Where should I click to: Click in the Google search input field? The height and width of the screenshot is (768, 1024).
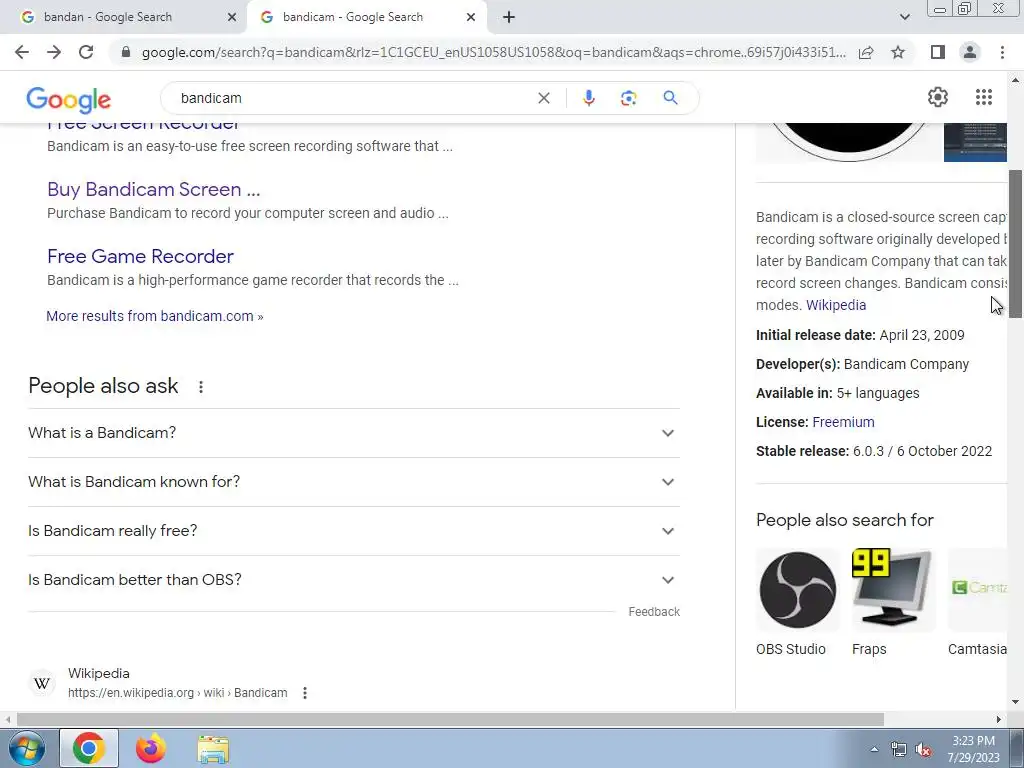pyautogui.click(x=353, y=98)
